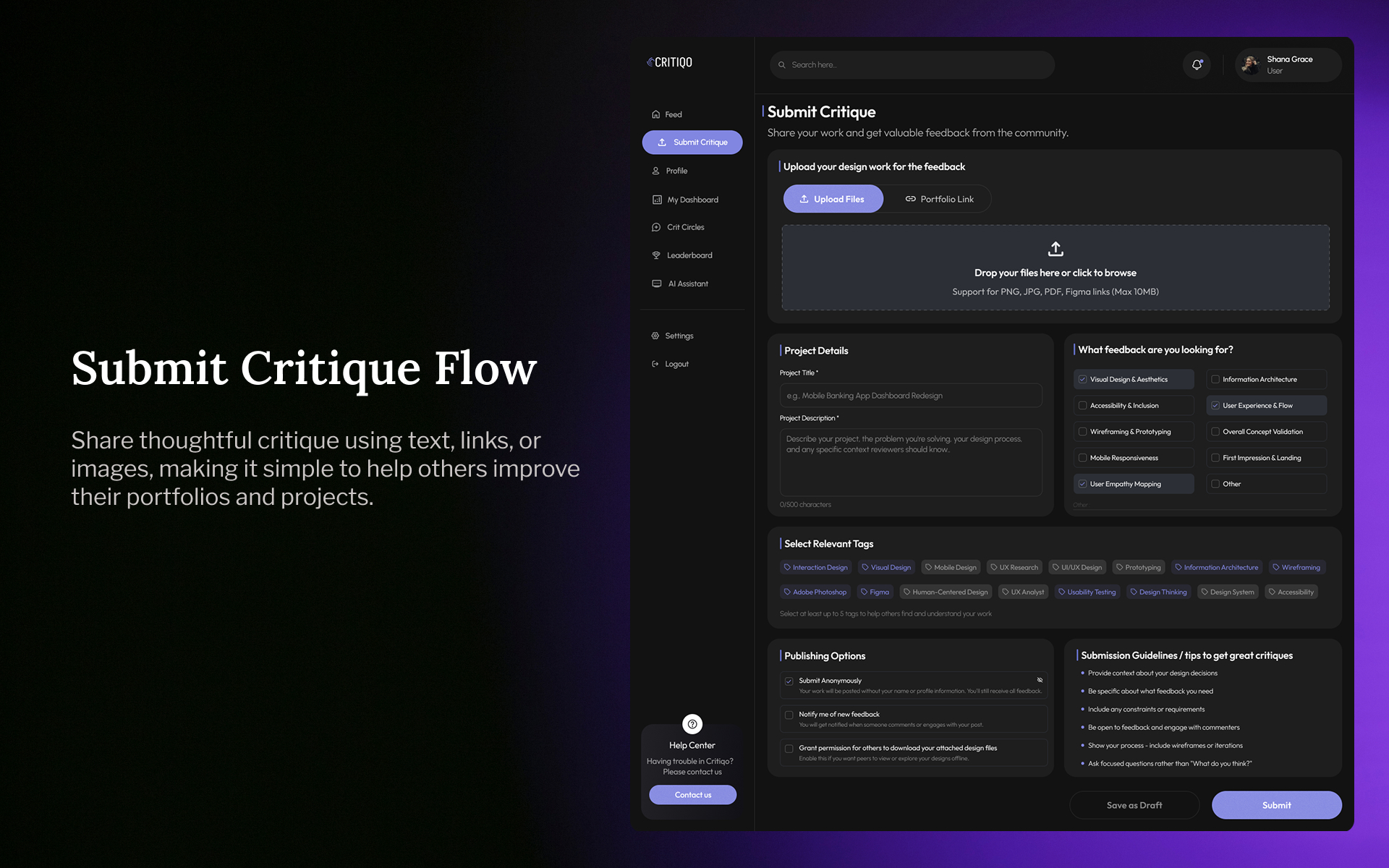Click Shana Grace's profile avatar

pos(1250,65)
